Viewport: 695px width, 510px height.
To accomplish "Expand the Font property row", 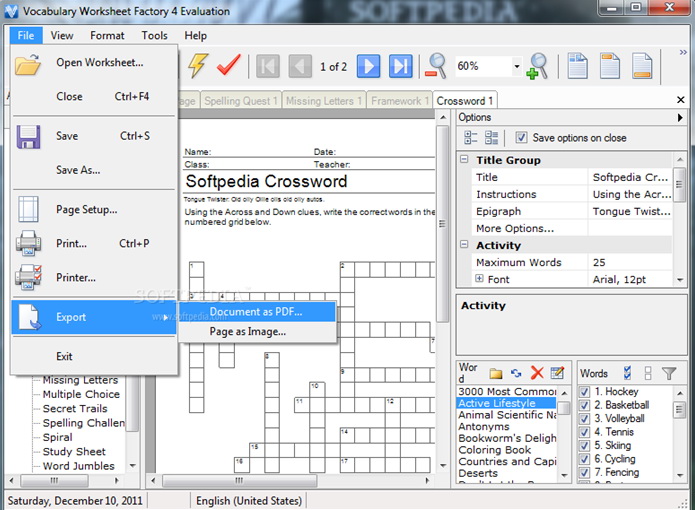I will click(x=479, y=279).
